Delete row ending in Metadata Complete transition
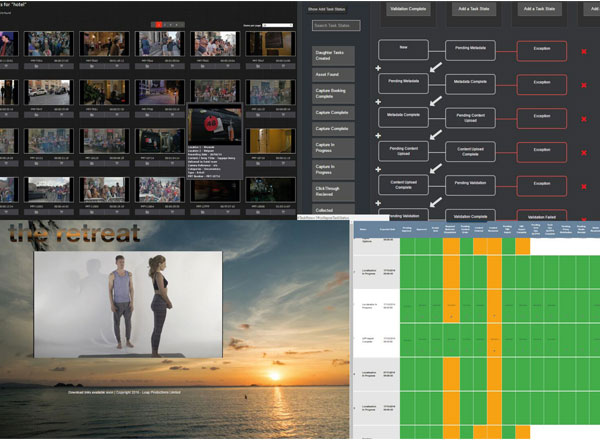The width and height of the screenshot is (600, 440). (584, 85)
